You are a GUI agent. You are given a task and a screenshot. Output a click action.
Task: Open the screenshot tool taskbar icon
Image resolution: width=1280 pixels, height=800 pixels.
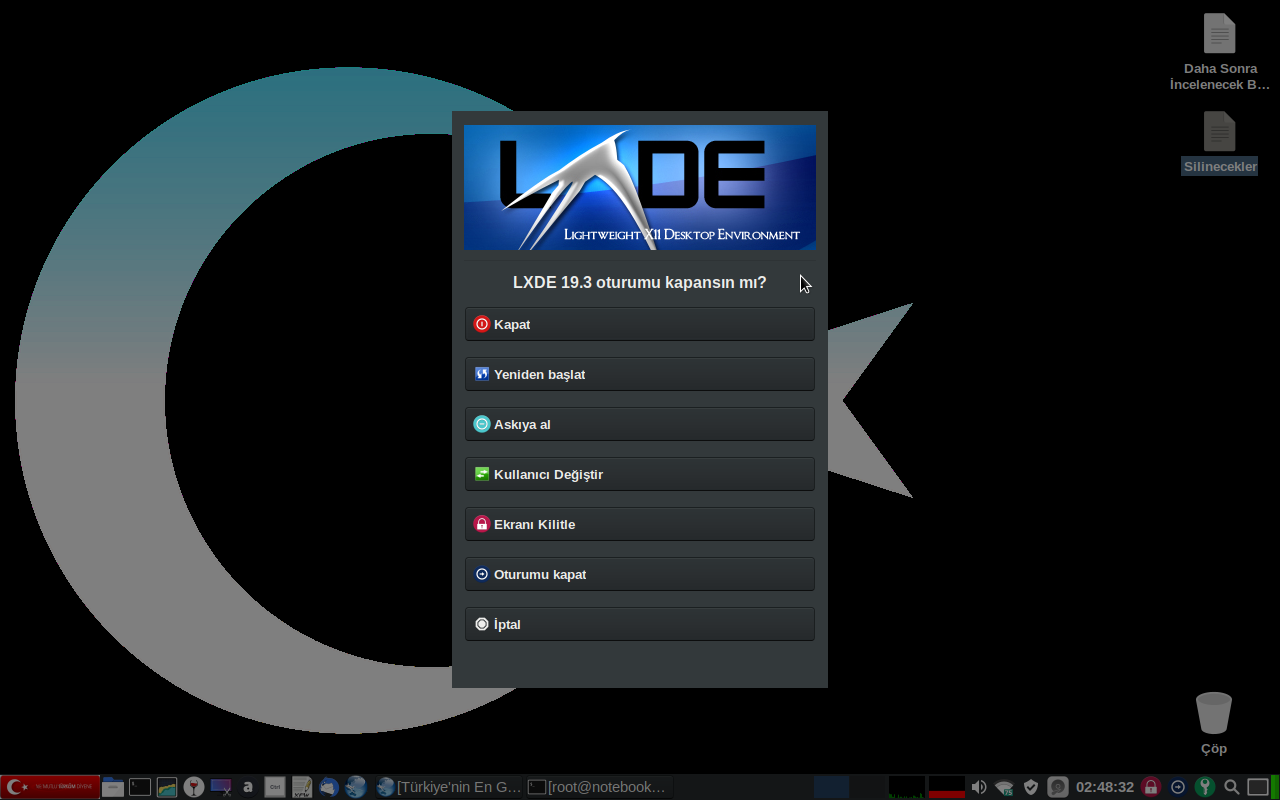pos(221,787)
